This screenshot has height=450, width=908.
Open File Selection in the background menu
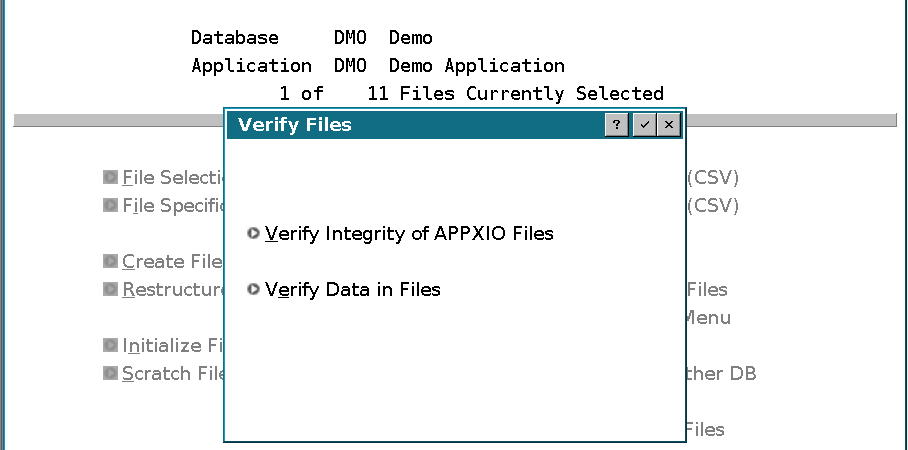173,178
